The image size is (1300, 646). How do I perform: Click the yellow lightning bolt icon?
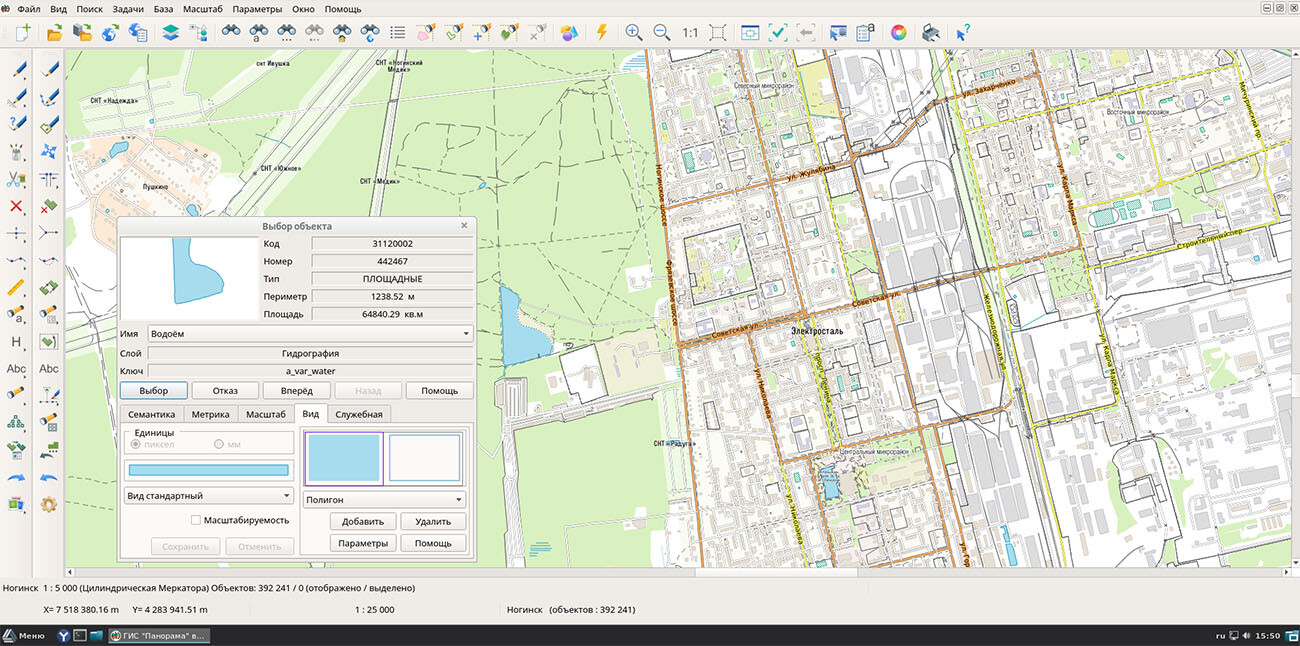coord(601,32)
